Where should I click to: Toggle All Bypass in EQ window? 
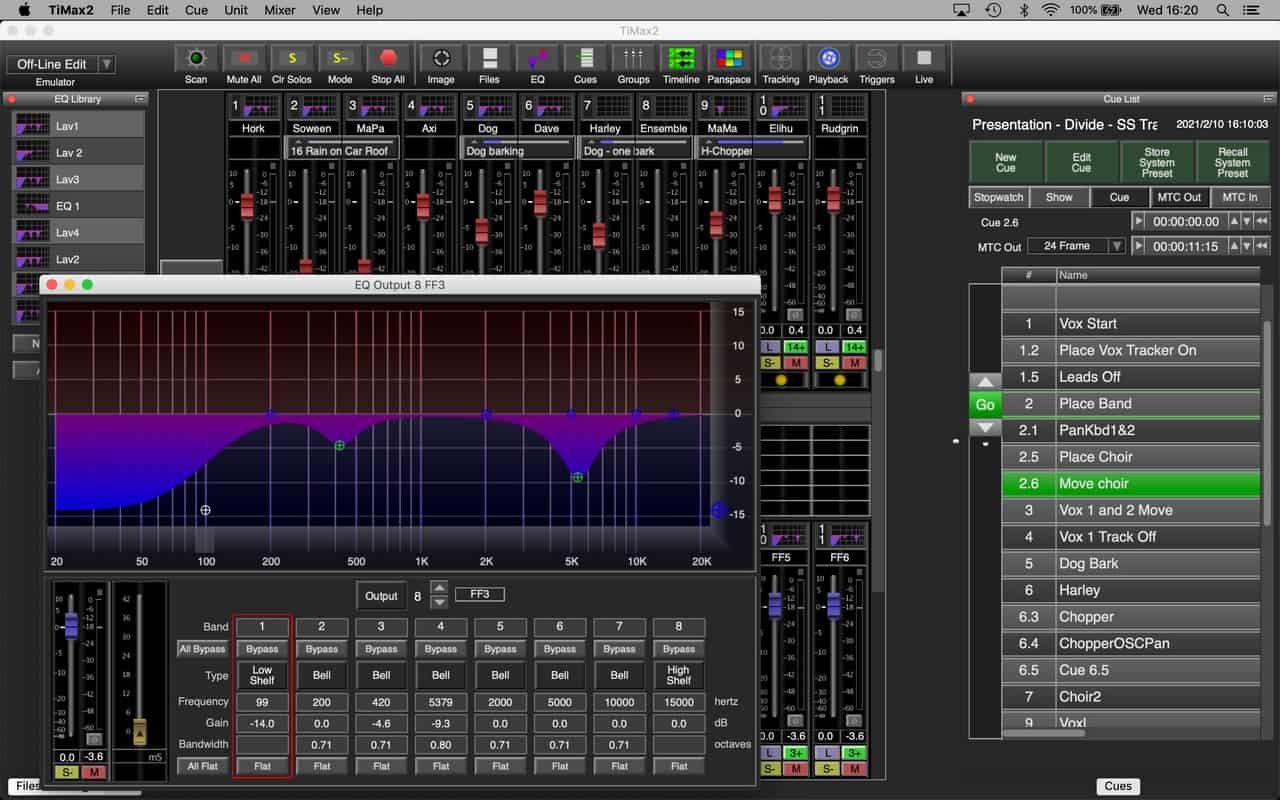(x=202, y=649)
